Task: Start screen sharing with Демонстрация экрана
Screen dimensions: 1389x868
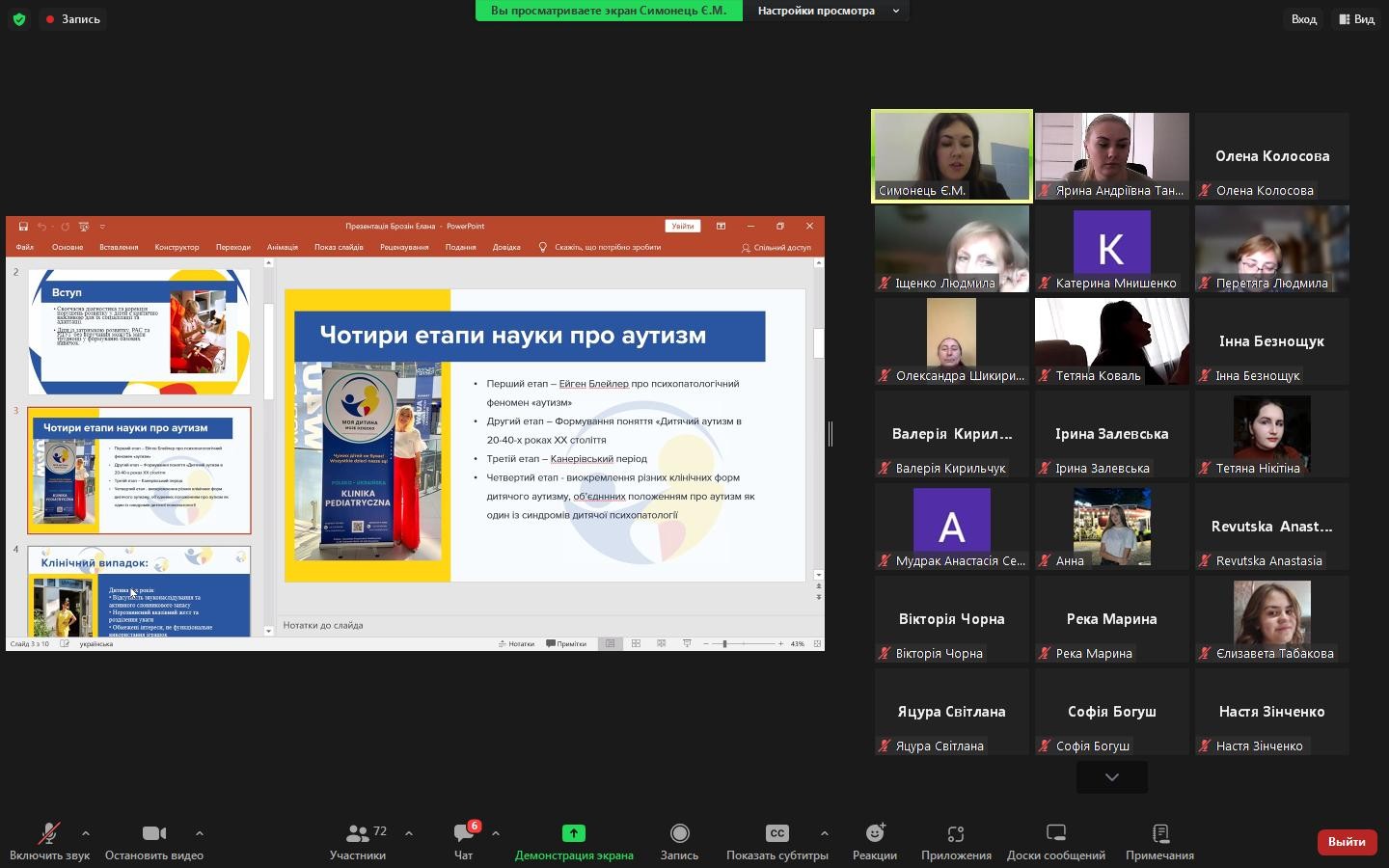Action: point(574,841)
